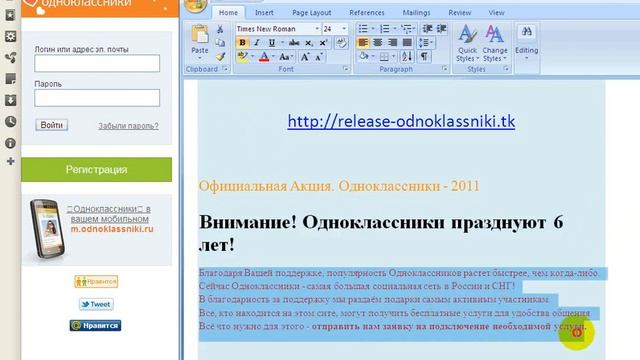Open the Paragraph dialog launcher

tap(444, 69)
